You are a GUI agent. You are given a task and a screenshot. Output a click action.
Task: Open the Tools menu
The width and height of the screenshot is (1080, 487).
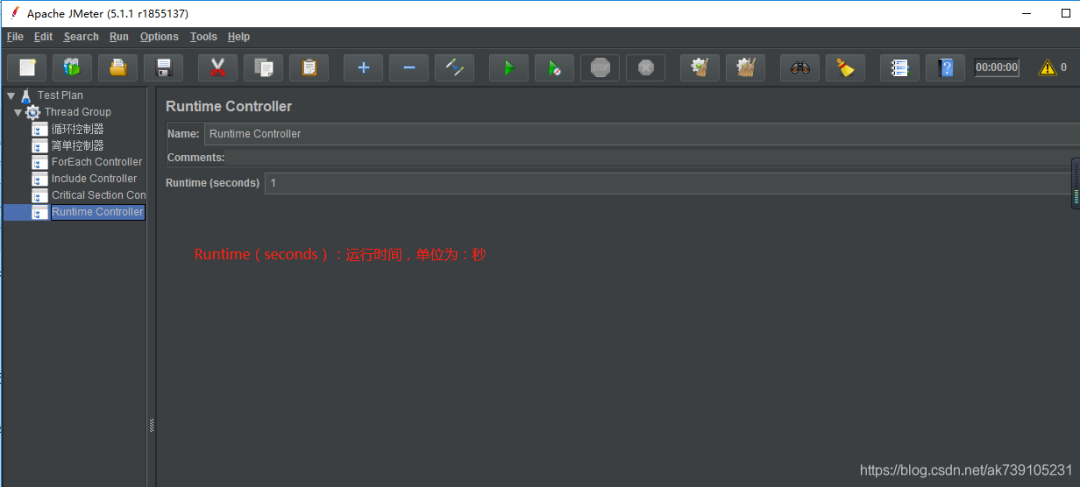pyautogui.click(x=203, y=37)
